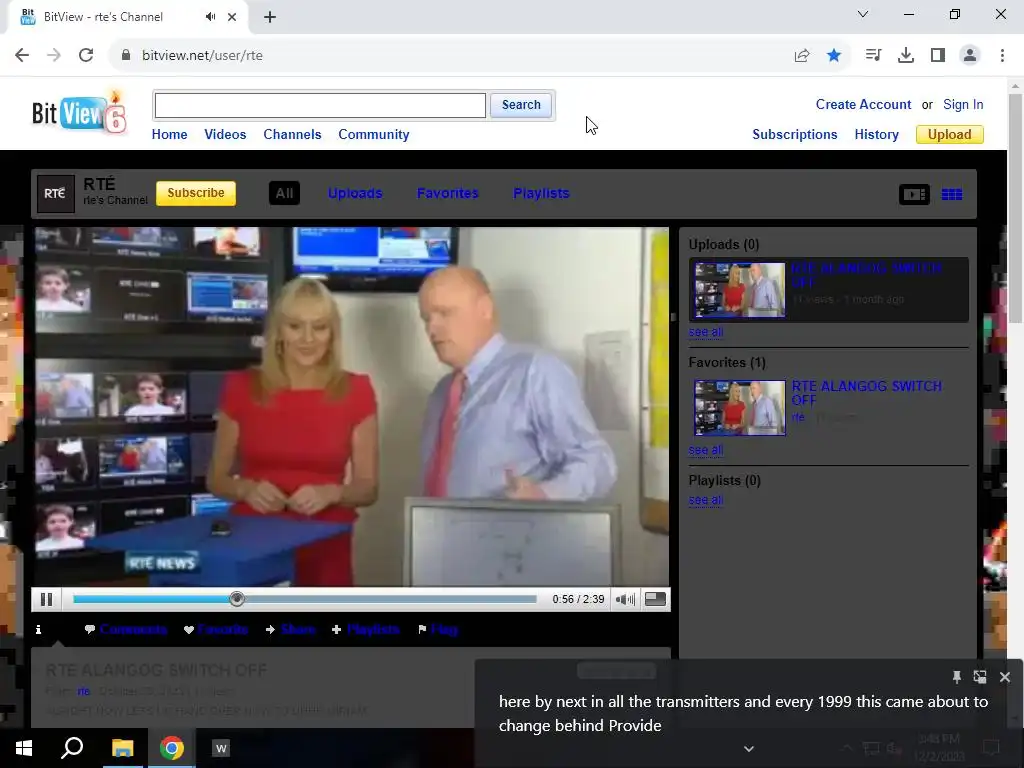Viewport: 1024px width, 768px height.
Task: Pause the RTÉ video playback
Action: point(46,599)
